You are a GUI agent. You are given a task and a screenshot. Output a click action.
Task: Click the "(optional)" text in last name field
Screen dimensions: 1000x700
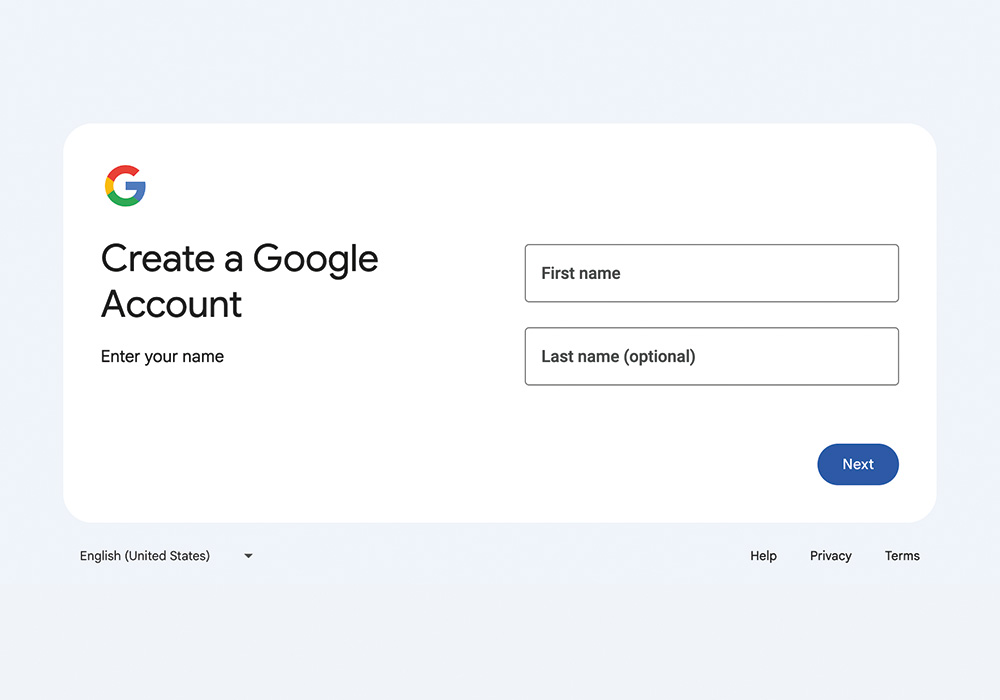pos(659,356)
